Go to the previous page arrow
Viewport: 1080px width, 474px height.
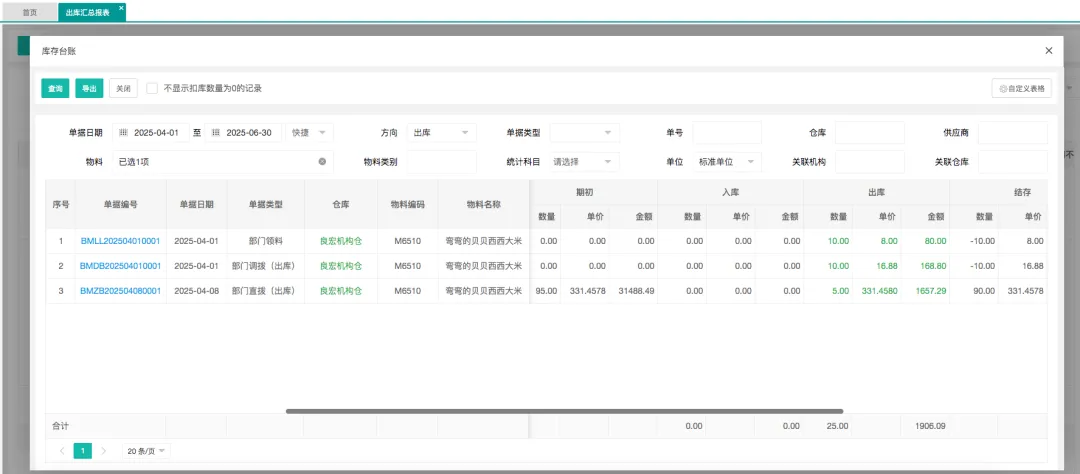(62, 451)
